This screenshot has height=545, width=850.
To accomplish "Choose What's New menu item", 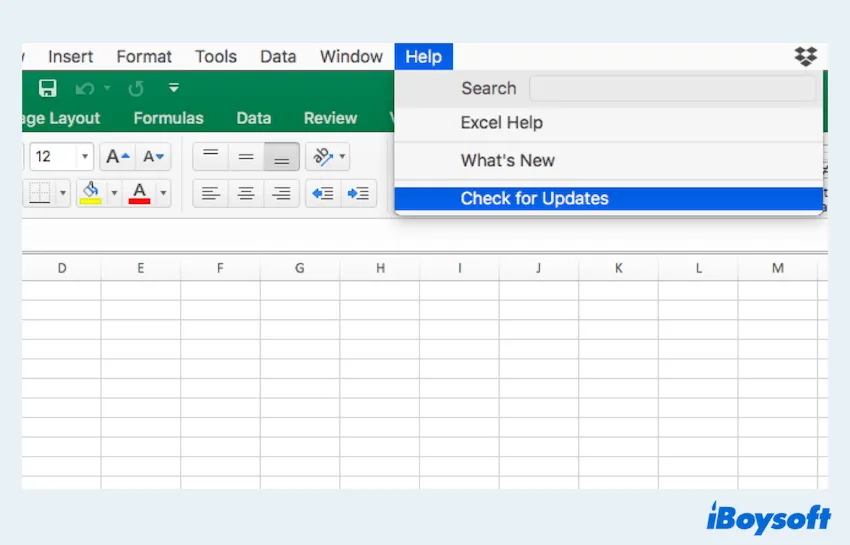I will [608, 161].
